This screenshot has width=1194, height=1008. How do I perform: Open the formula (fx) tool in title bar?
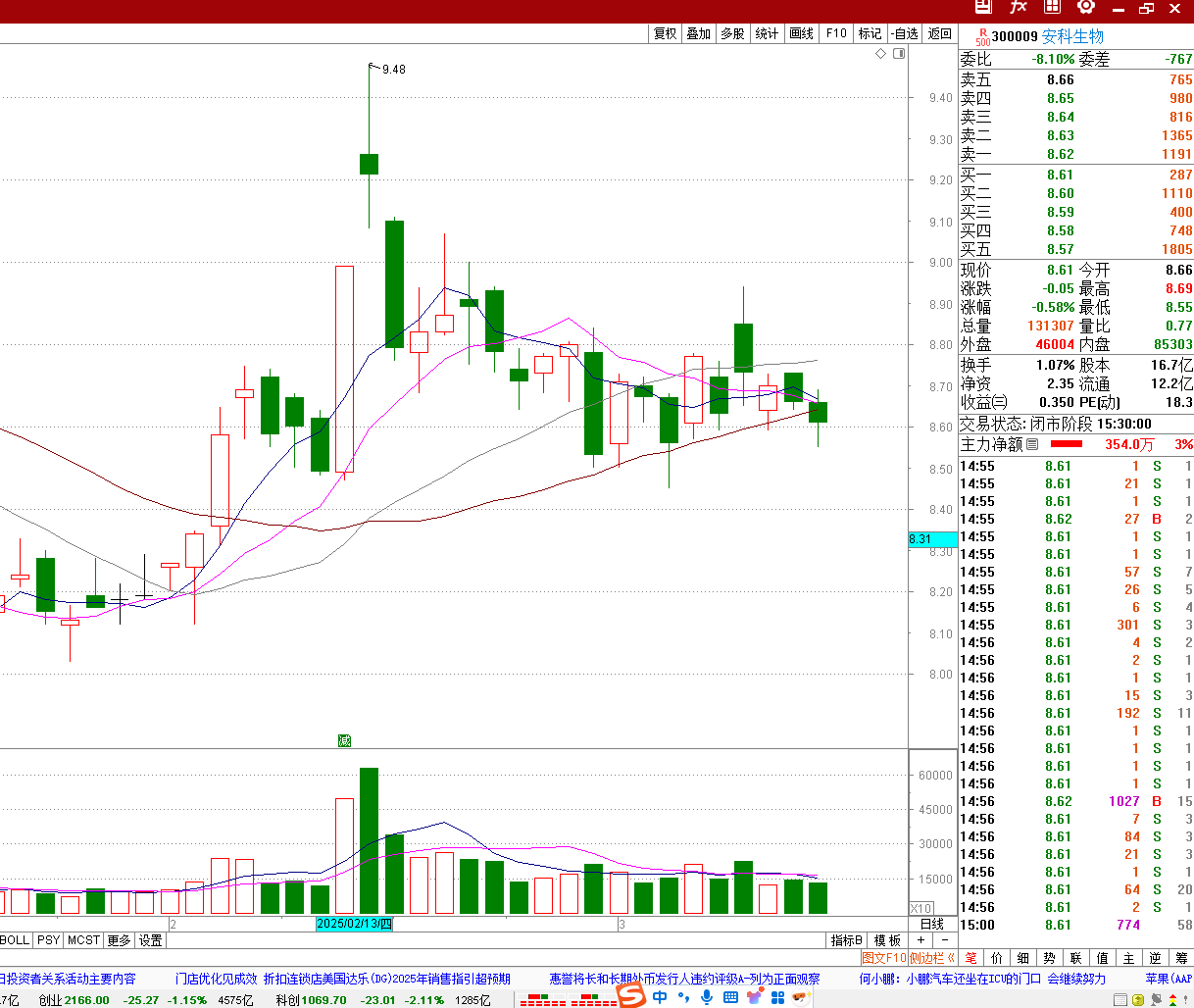(1019, 7)
